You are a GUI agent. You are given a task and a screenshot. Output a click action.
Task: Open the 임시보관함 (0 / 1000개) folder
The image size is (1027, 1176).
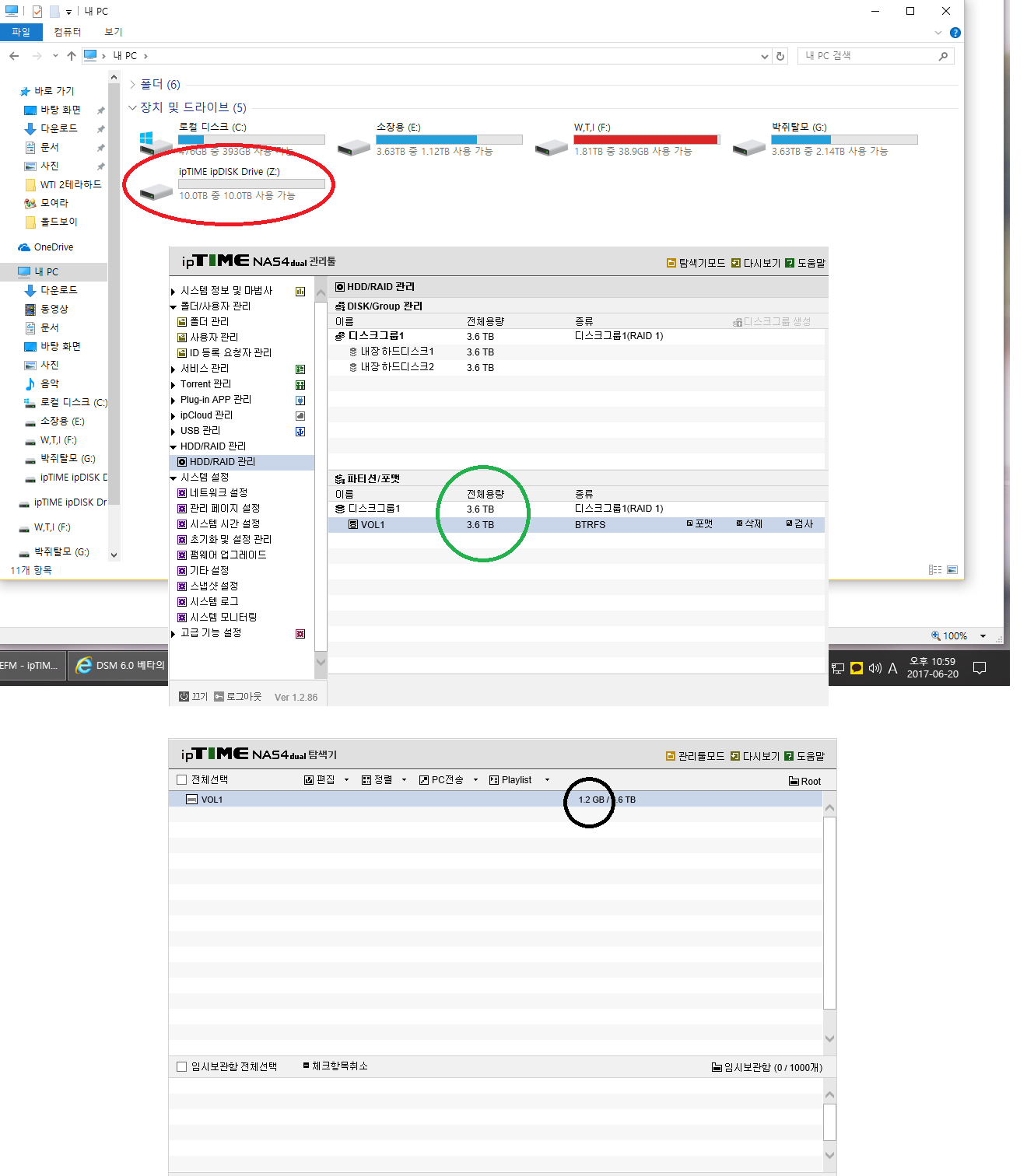766,1067
